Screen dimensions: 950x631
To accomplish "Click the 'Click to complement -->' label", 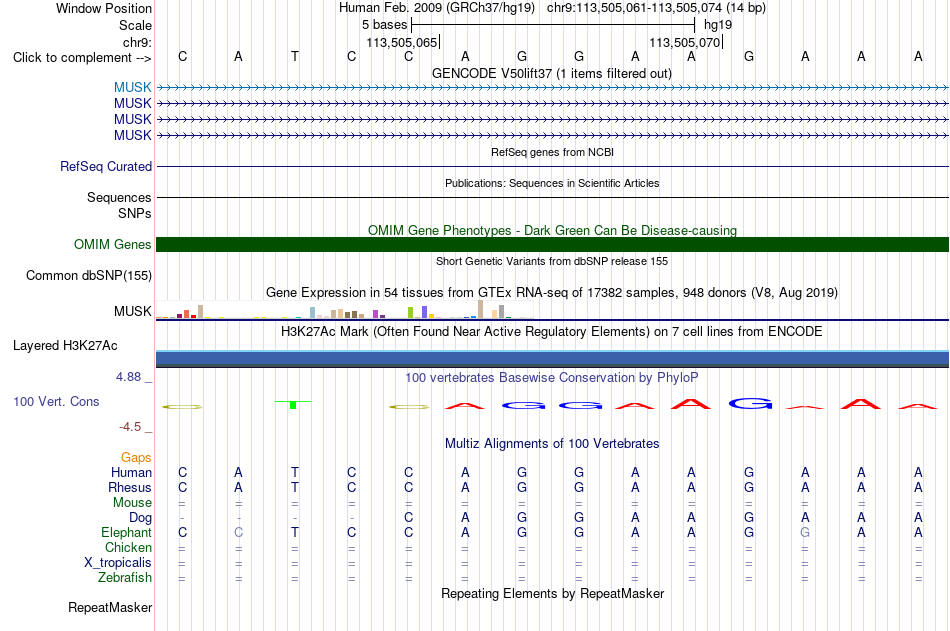I will click(82, 58).
